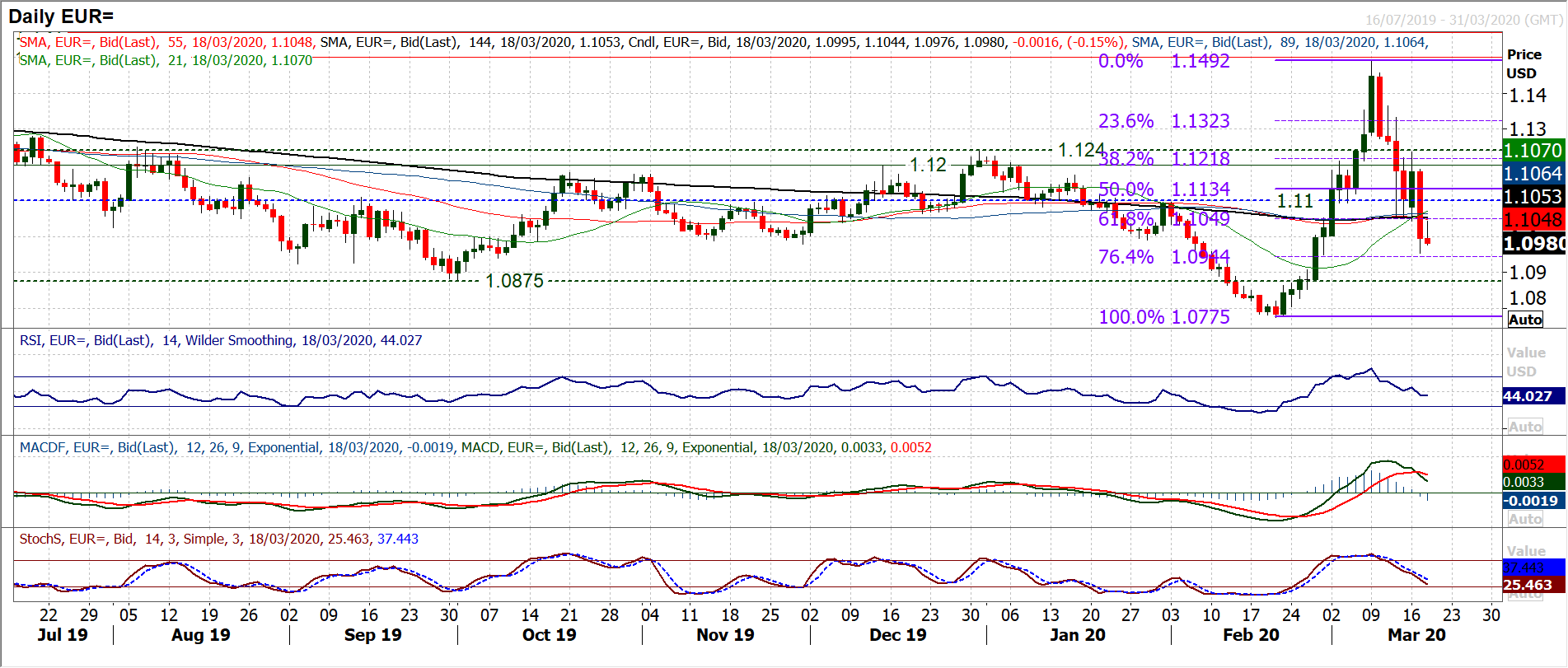Viewport: 1568px width, 668px height.
Task: Click the 44.027 RSI value tag
Action: click(x=1533, y=396)
